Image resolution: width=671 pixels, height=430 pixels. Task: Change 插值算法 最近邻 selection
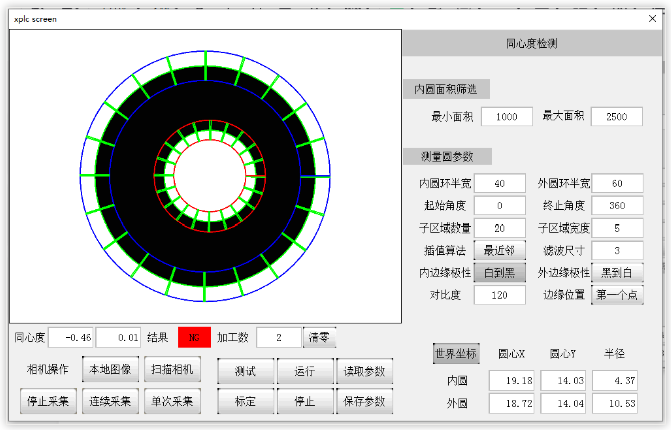coord(500,249)
